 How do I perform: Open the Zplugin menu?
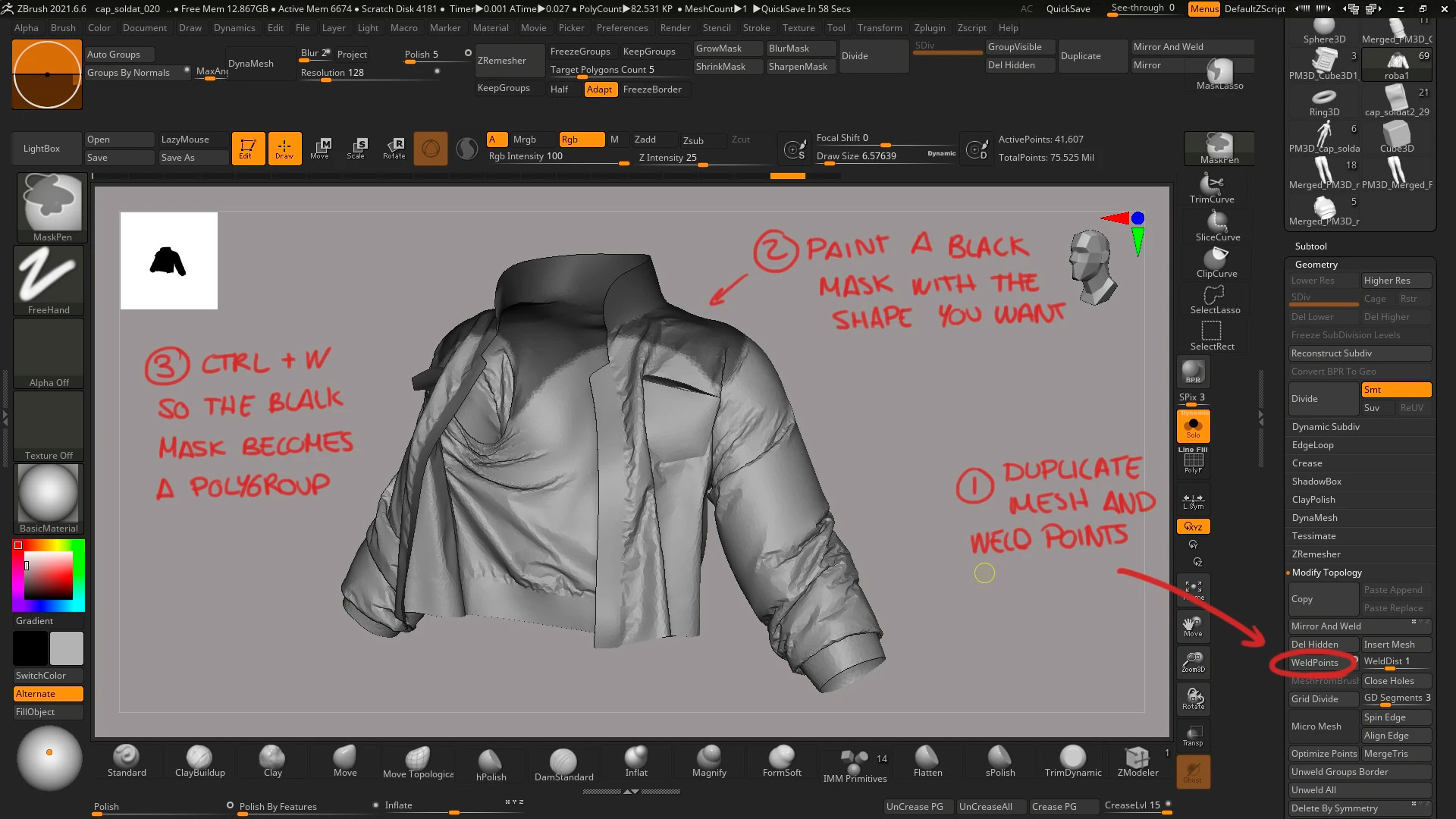click(929, 28)
